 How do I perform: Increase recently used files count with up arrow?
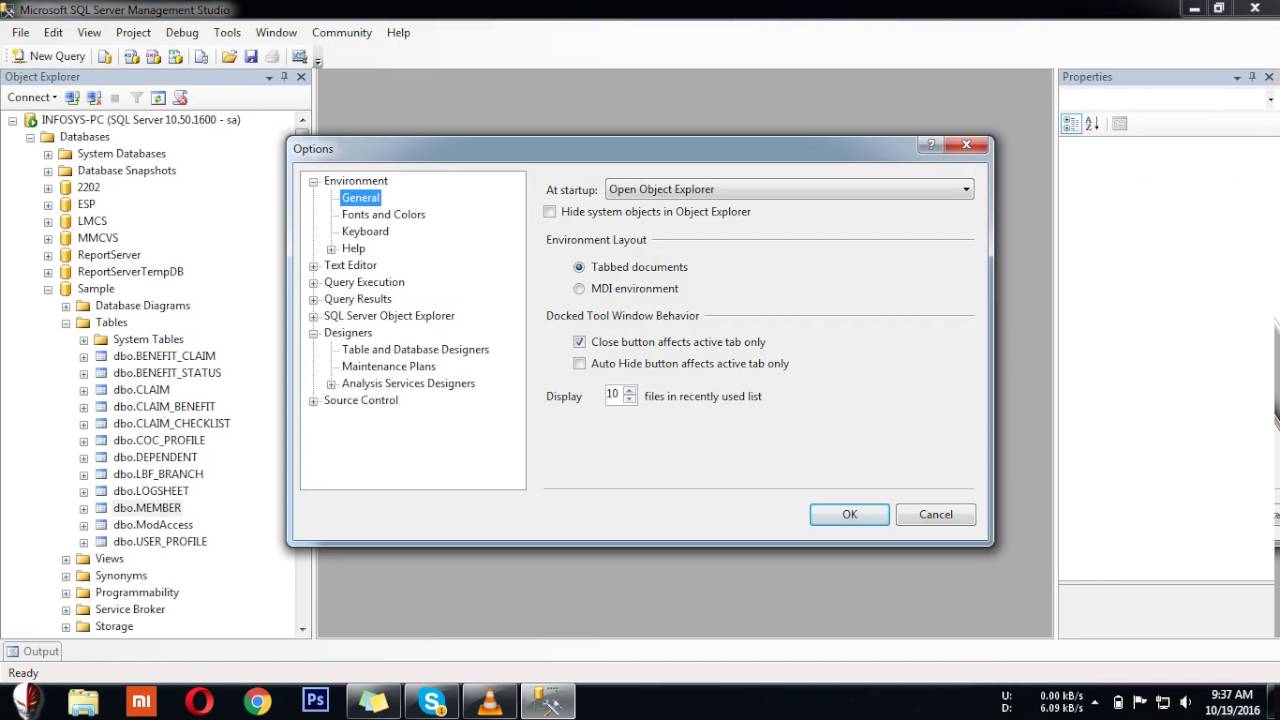pos(629,391)
